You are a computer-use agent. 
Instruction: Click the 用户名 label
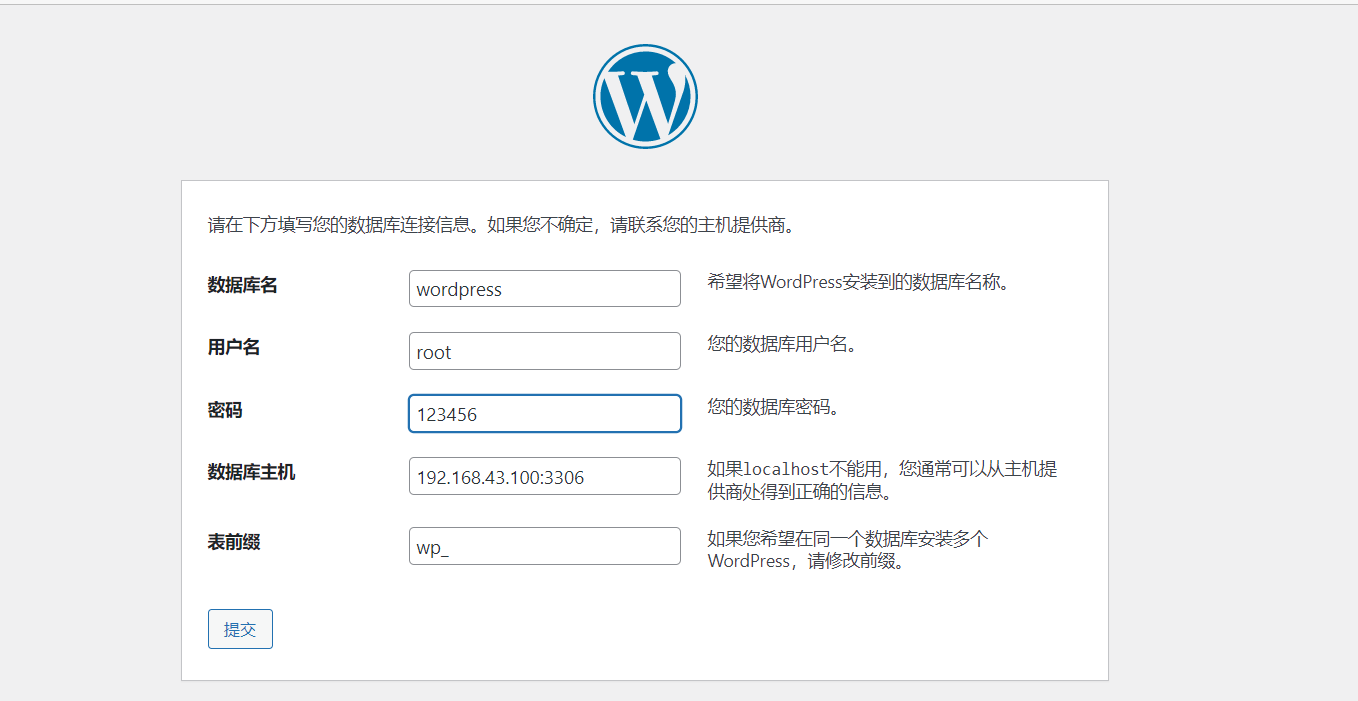pyautogui.click(x=234, y=347)
